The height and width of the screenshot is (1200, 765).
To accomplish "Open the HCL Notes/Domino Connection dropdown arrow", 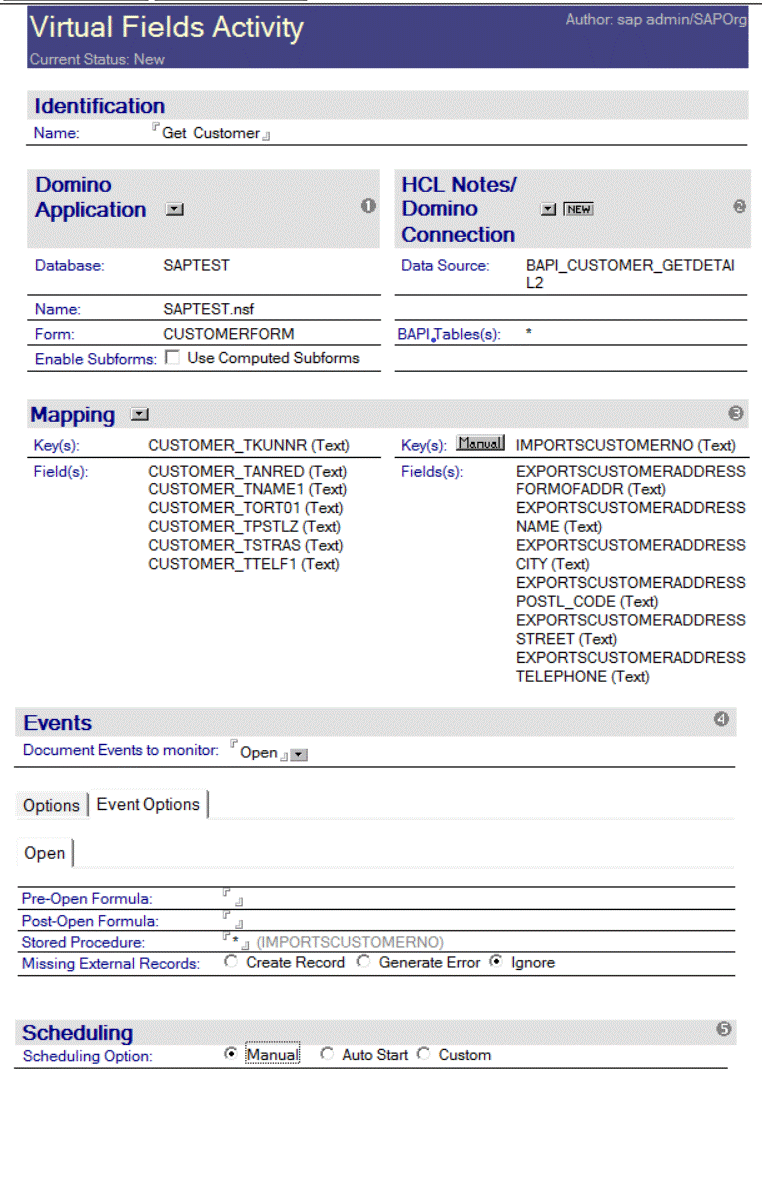I will (548, 209).
